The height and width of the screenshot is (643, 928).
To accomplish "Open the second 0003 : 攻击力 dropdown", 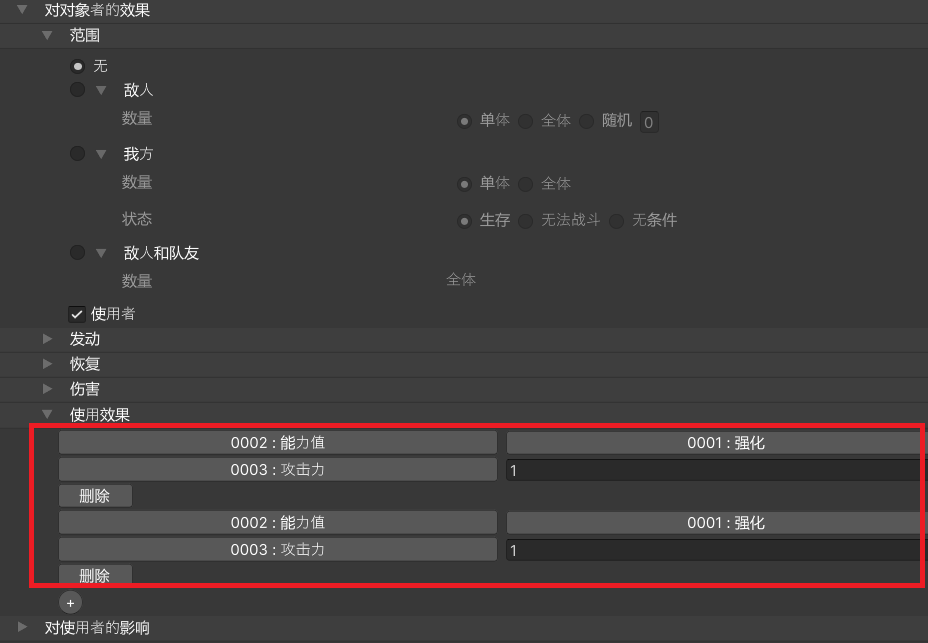I will click(x=277, y=550).
